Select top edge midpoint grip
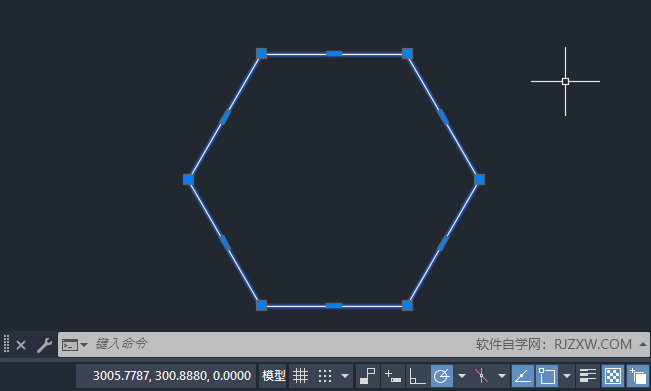Viewport: 651px width, 391px height. pos(334,54)
